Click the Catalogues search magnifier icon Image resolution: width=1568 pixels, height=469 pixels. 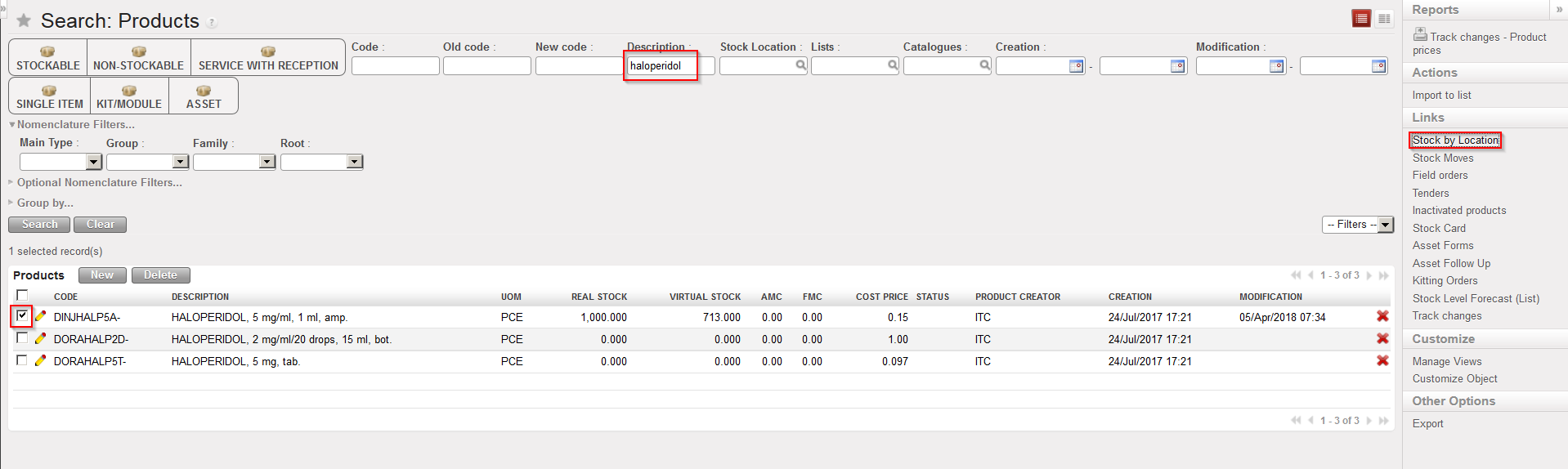tap(985, 65)
